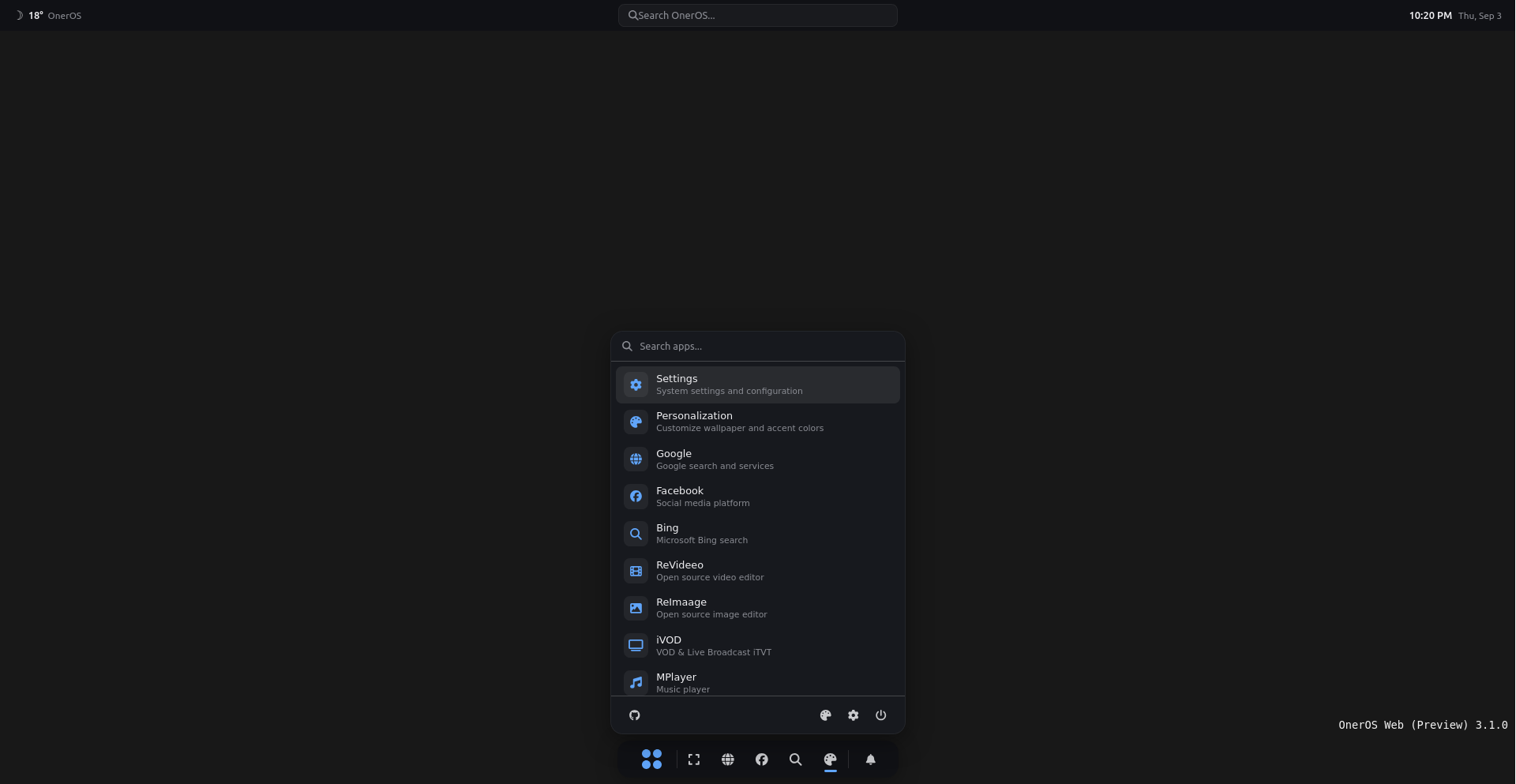This screenshot has width=1516, height=784.
Task: Click the moon weather icon
Action: [x=20, y=15]
